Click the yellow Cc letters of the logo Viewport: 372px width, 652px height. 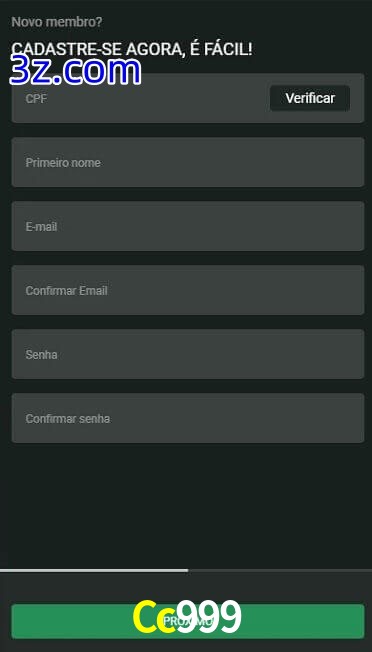tap(154, 617)
